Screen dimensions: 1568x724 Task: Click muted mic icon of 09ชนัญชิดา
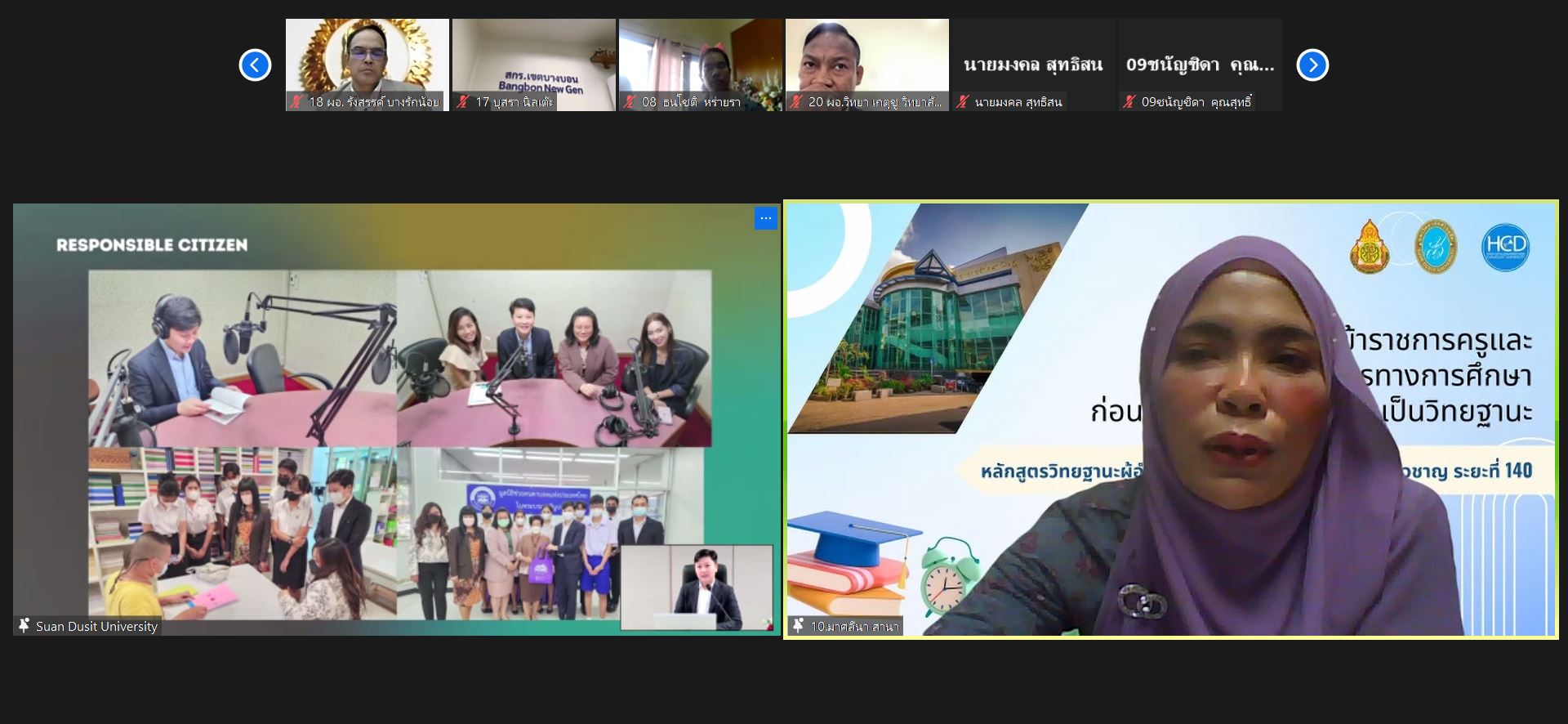point(1129,102)
